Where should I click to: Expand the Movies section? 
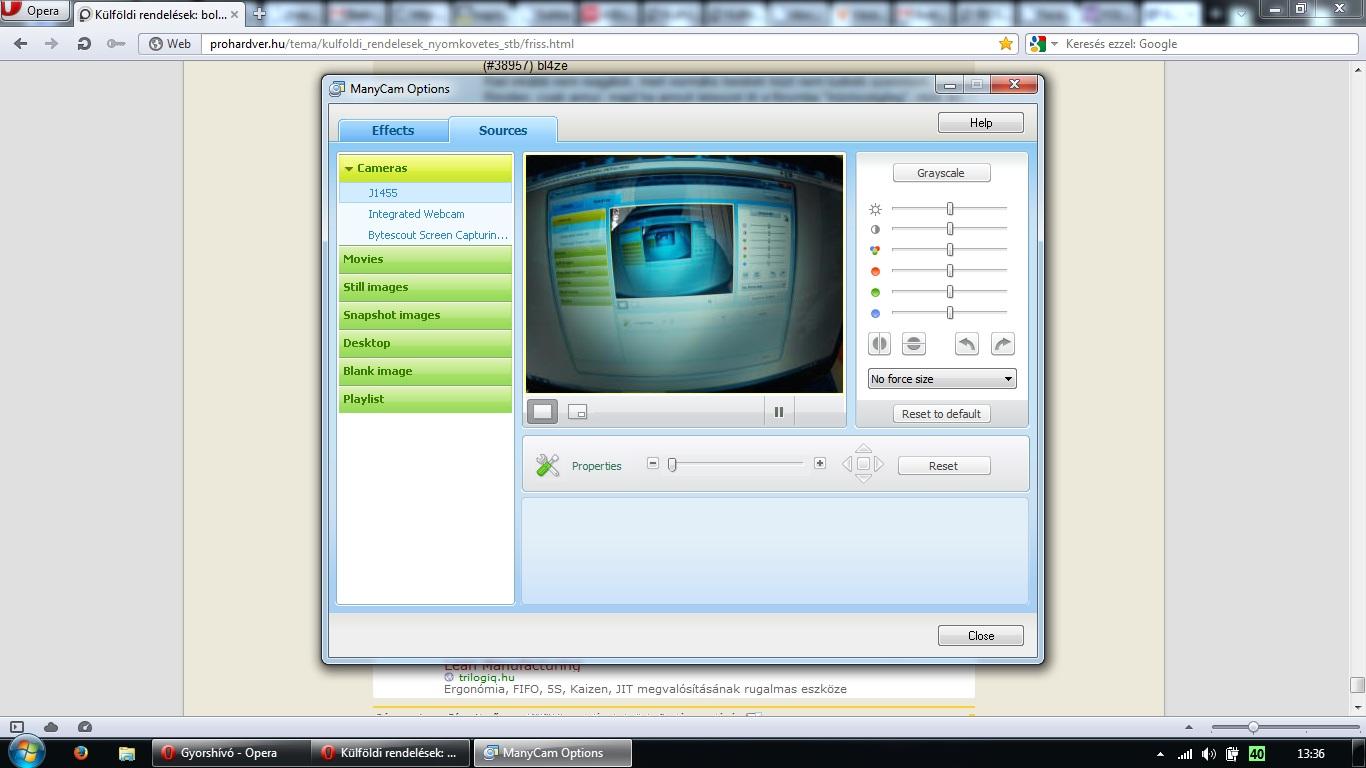(425, 259)
